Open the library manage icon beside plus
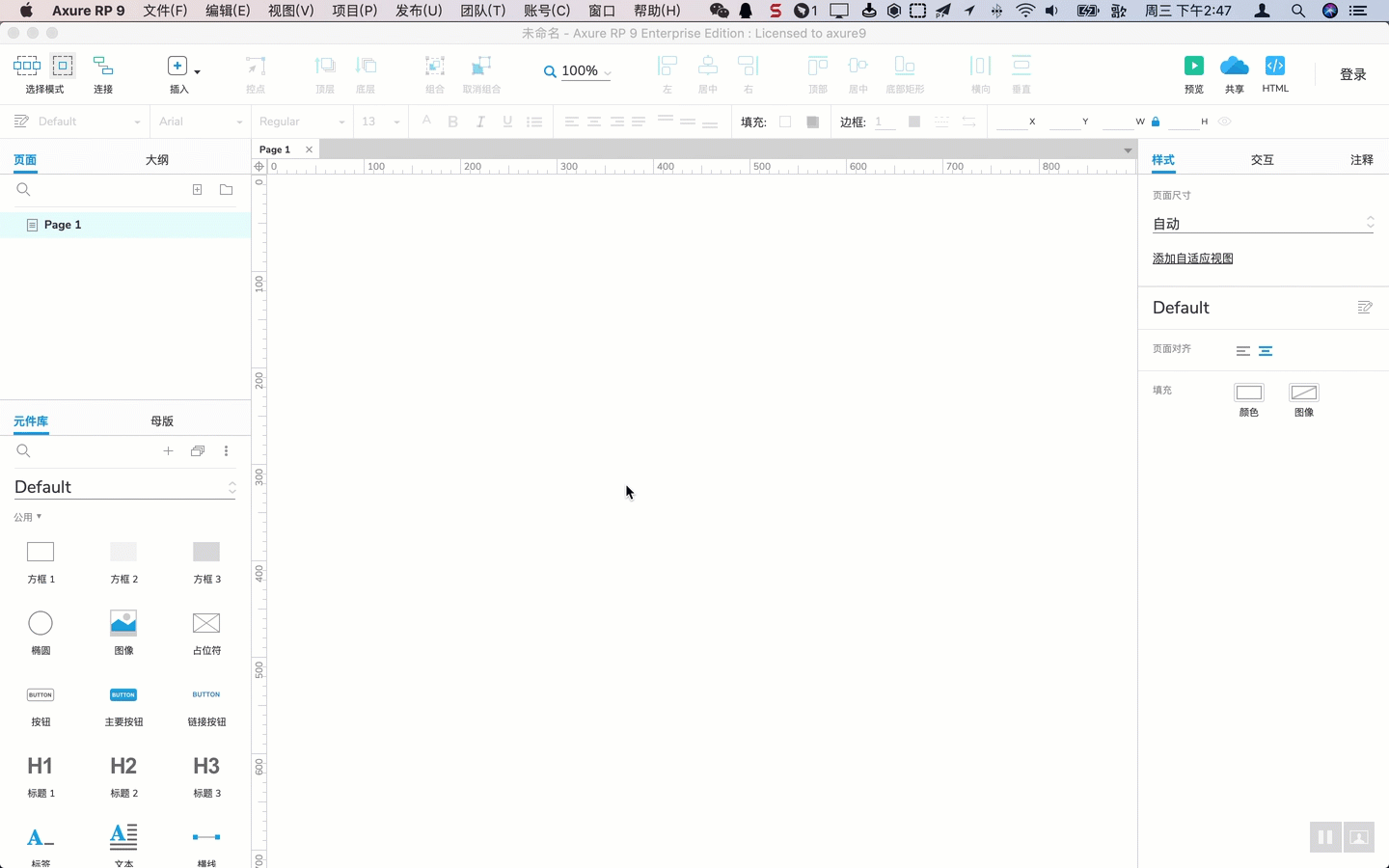Viewport: 1389px width, 868px height. 198,451
